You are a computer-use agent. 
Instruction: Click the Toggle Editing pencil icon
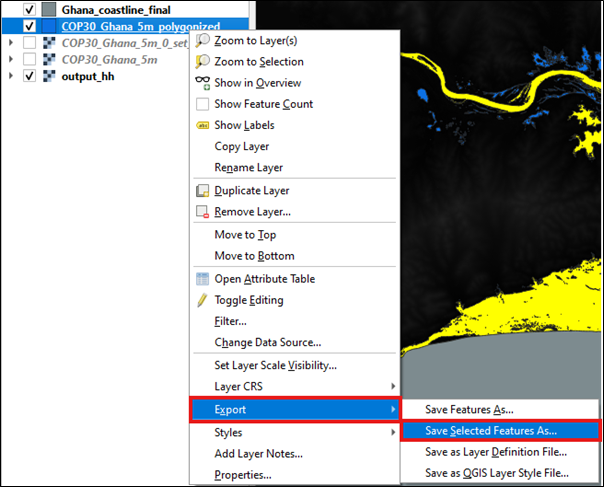point(202,300)
